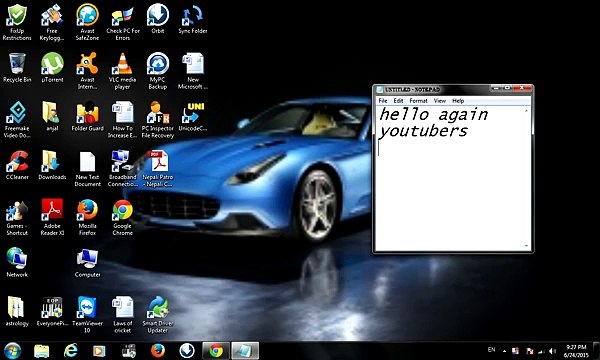The height and width of the screenshot is (360, 600).
Task: Select the New Microsoft document icon
Action: (193, 71)
